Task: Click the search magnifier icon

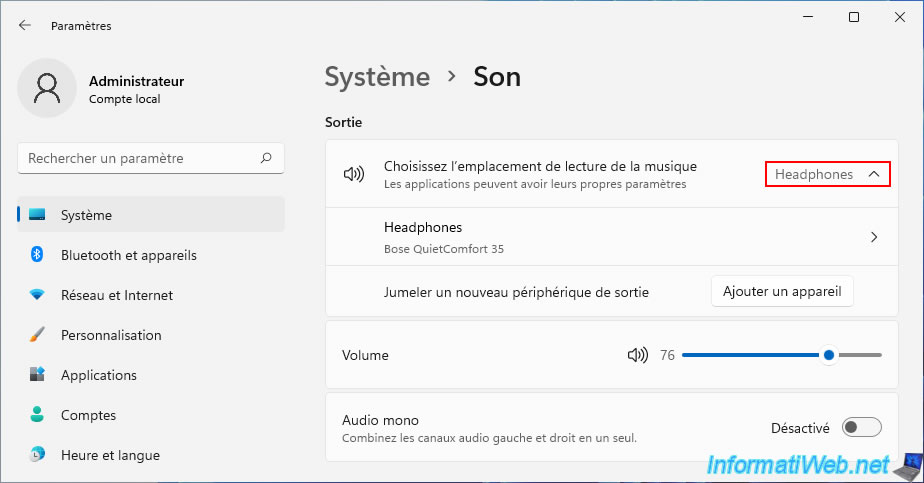Action: pos(266,158)
